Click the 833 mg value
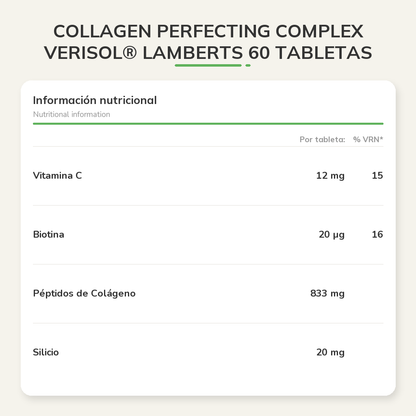Image resolution: width=416 pixels, height=416 pixels. coord(327,294)
